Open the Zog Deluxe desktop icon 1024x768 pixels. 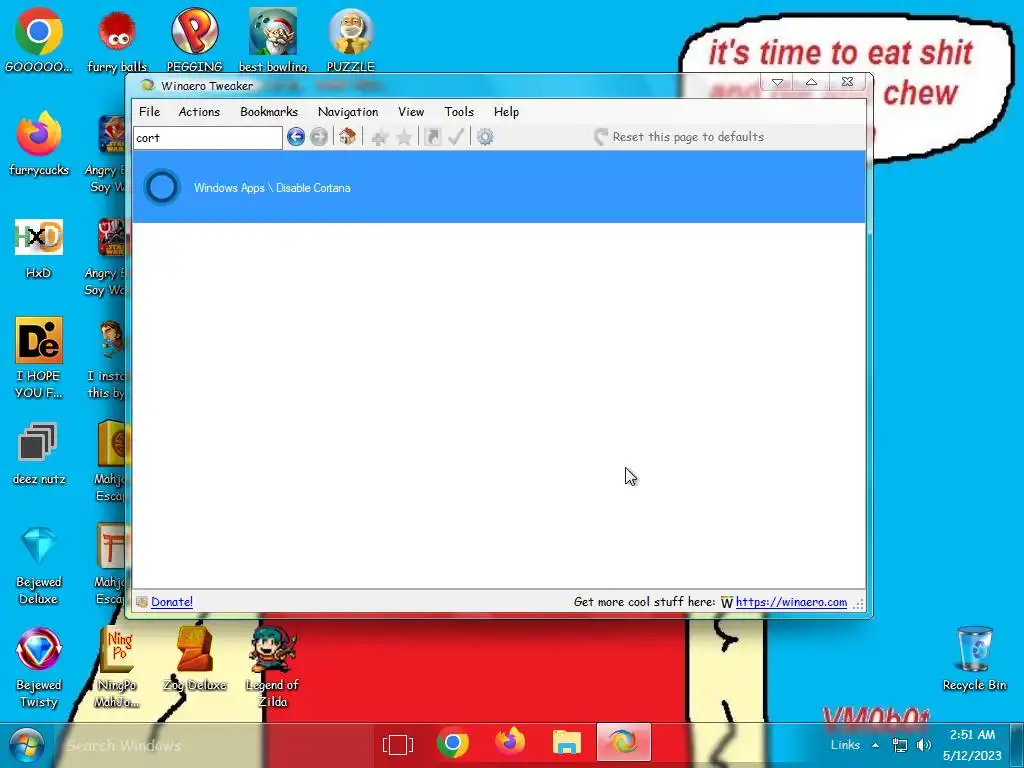coord(195,660)
